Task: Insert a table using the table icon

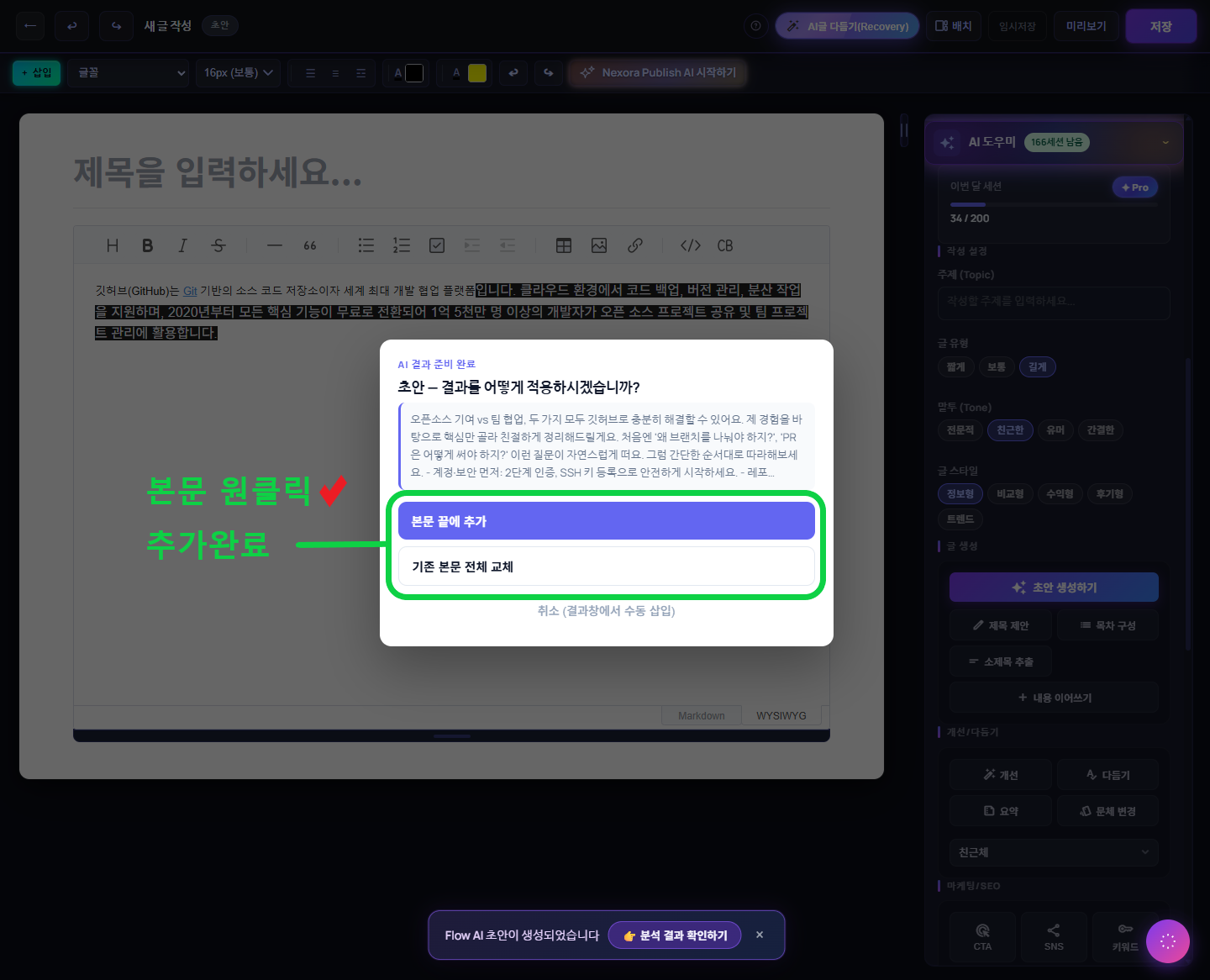Action: click(x=564, y=245)
